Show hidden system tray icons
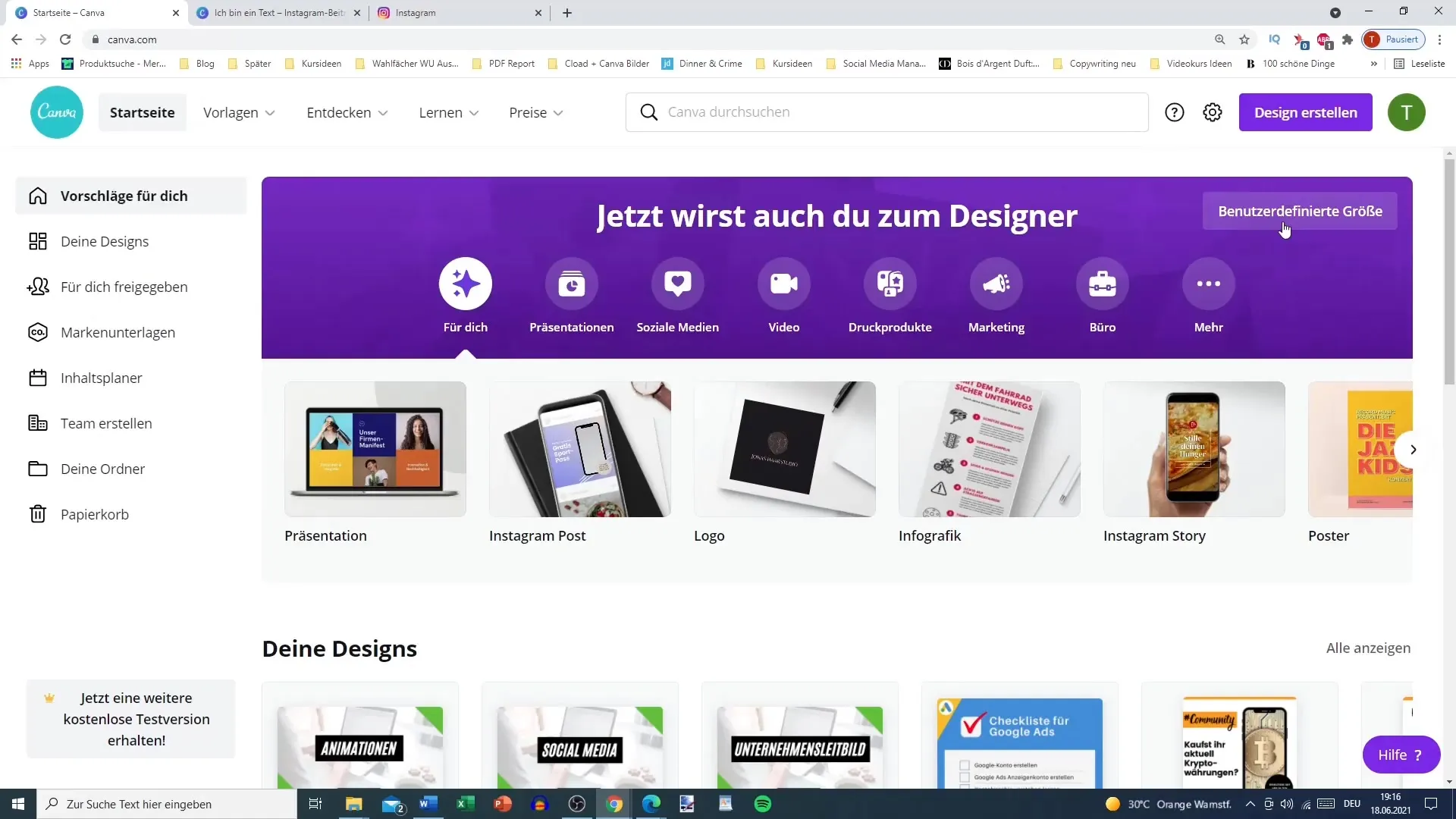Screen dimensions: 1456x819 1250,804
